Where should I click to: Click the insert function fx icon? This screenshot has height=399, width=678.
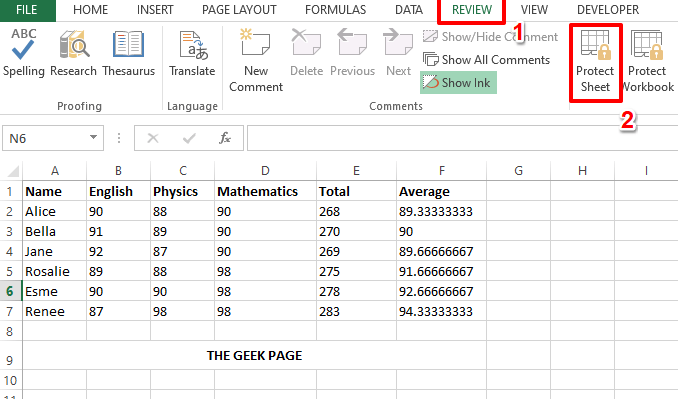[x=225, y=138]
